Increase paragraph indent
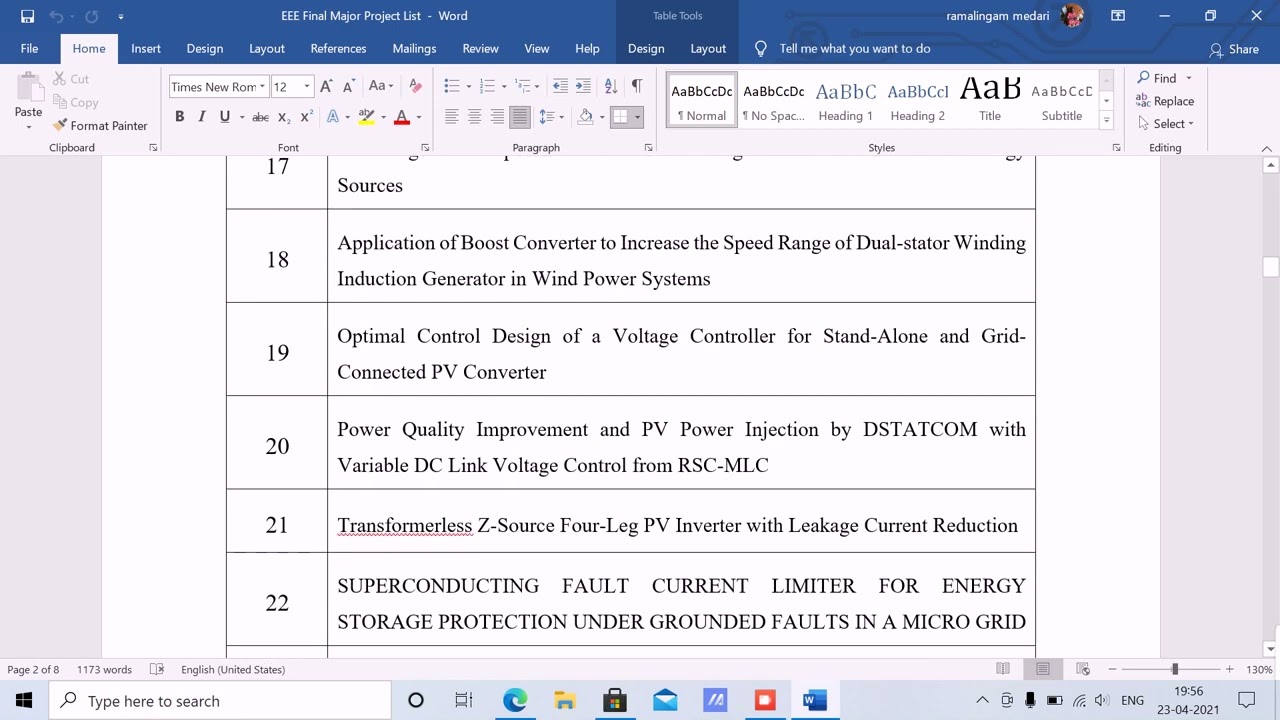 583,86
